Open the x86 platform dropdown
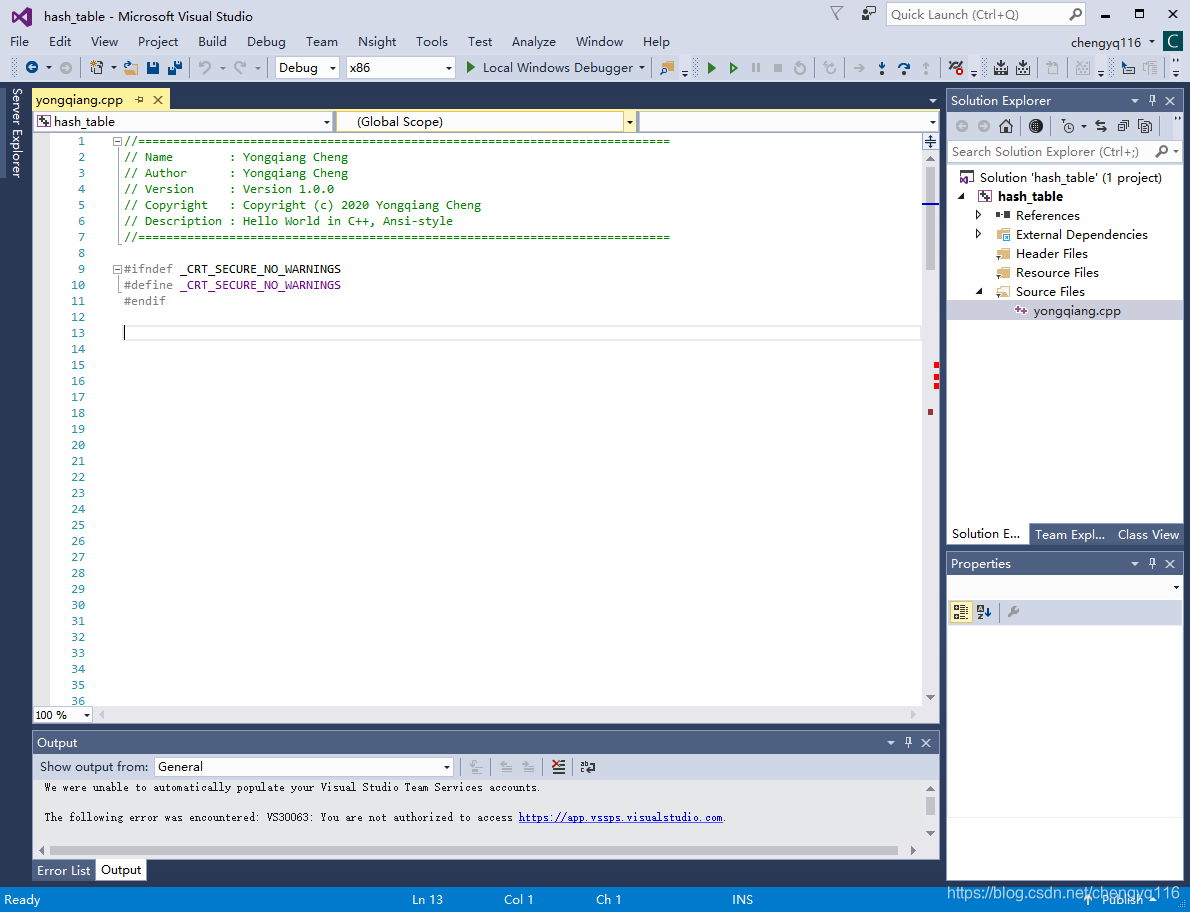Viewport: 1190px width, 912px height. [x=400, y=68]
